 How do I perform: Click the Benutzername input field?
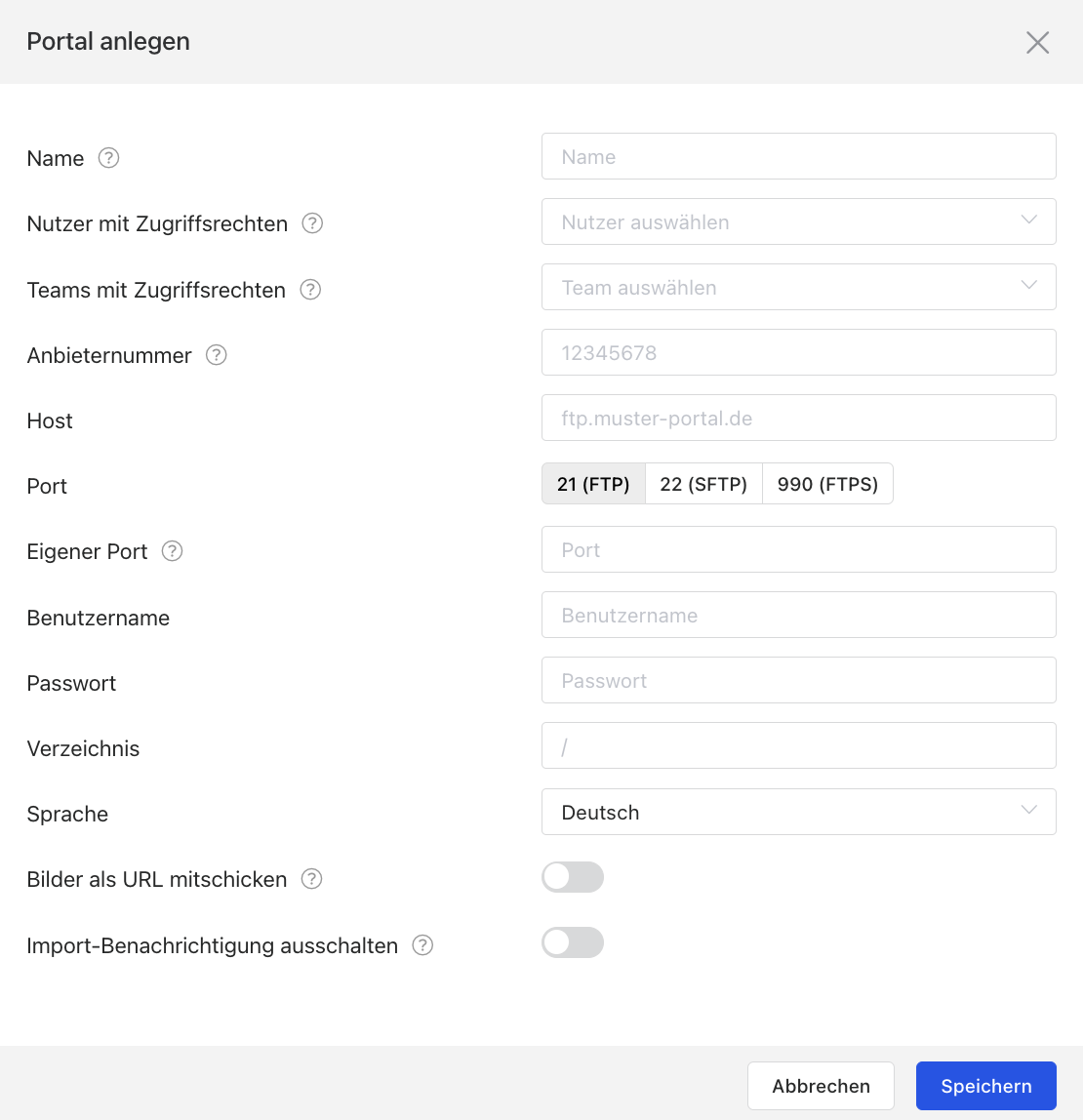pyautogui.click(x=799, y=615)
